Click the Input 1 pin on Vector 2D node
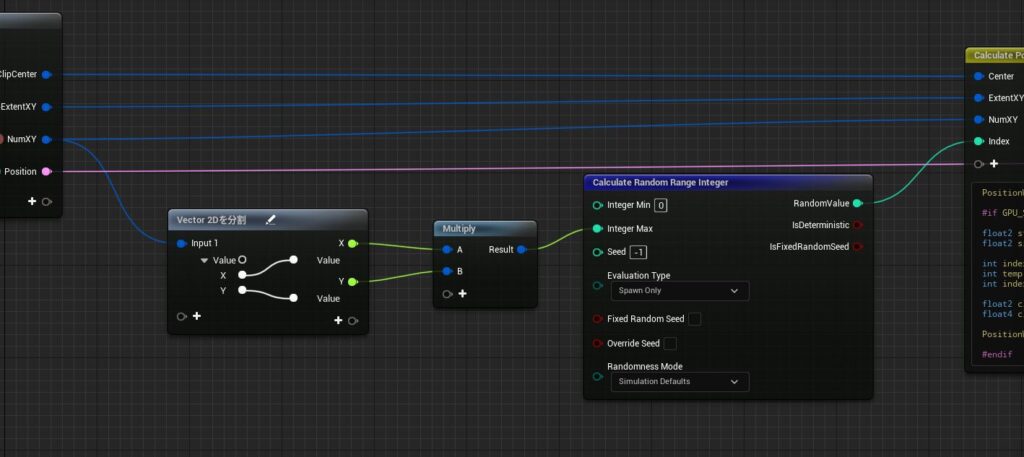Screen dimensions: 1024x457 [x=182, y=244]
